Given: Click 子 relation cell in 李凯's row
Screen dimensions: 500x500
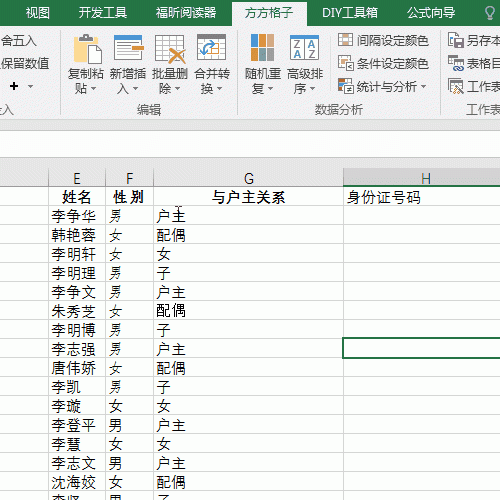Looking at the screenshot, I should tap(248, 387).
